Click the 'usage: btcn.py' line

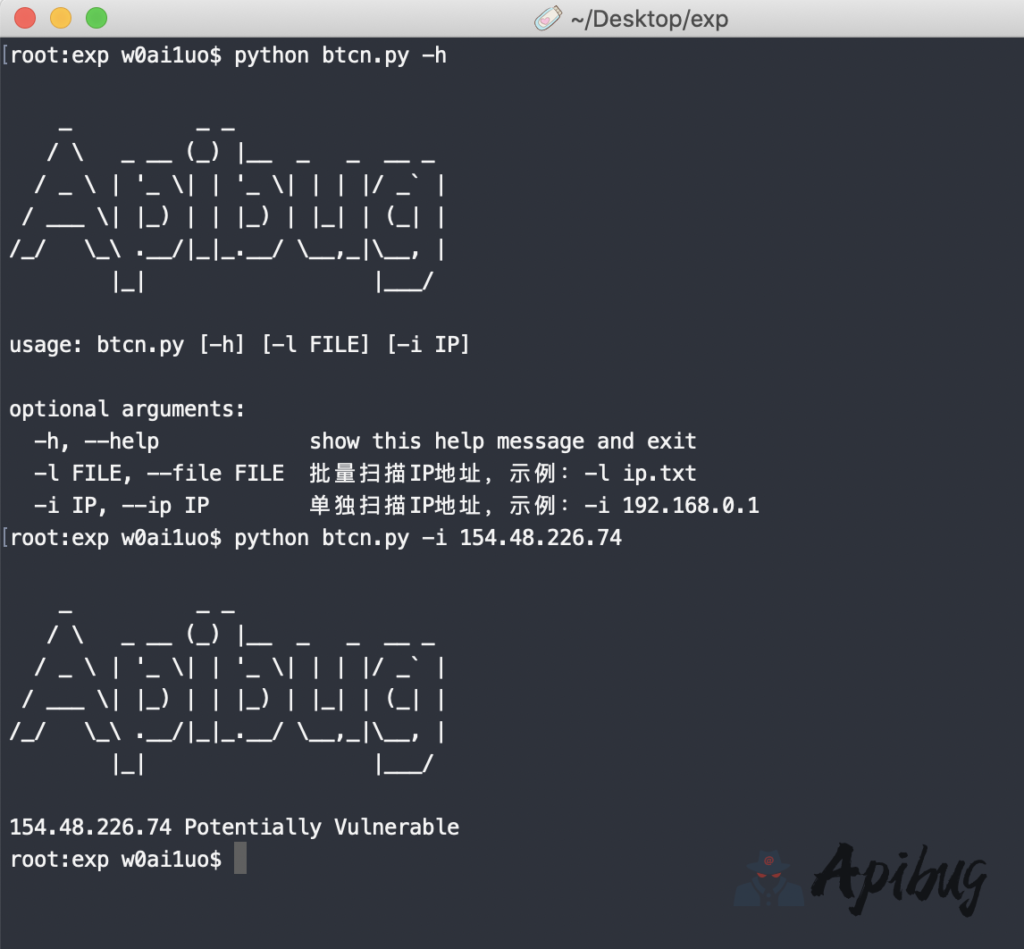pos(239,345)
